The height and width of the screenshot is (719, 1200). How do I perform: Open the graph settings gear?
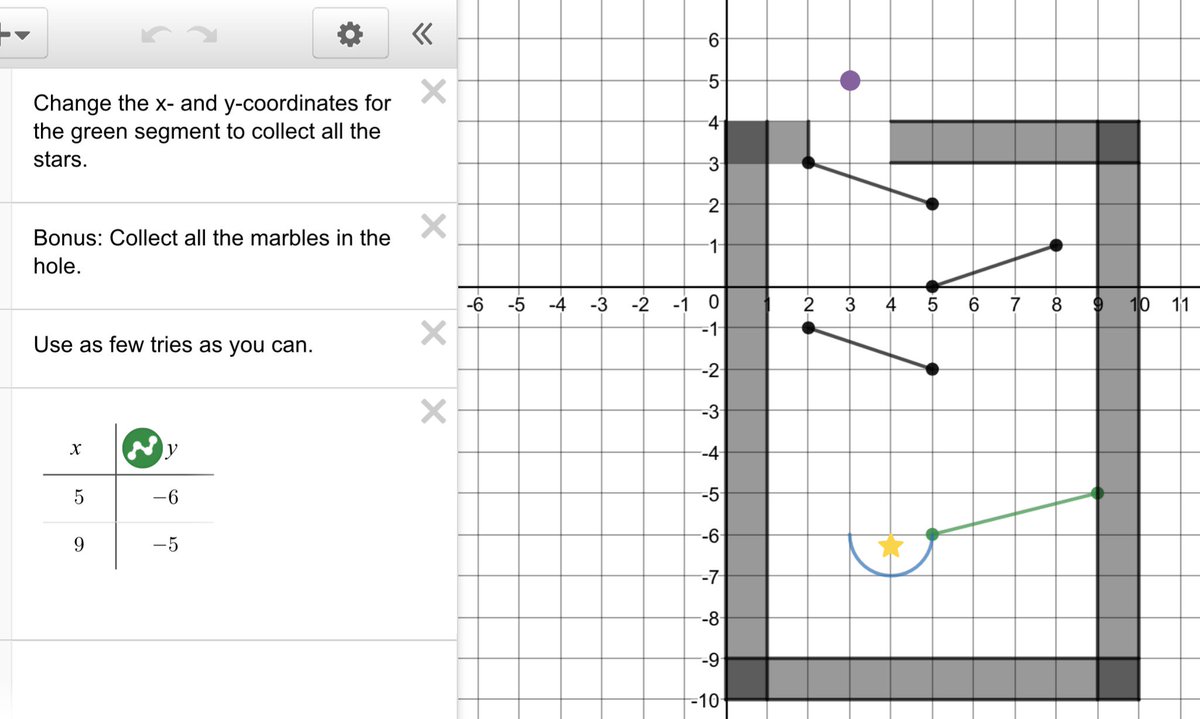tap(349, 36)
